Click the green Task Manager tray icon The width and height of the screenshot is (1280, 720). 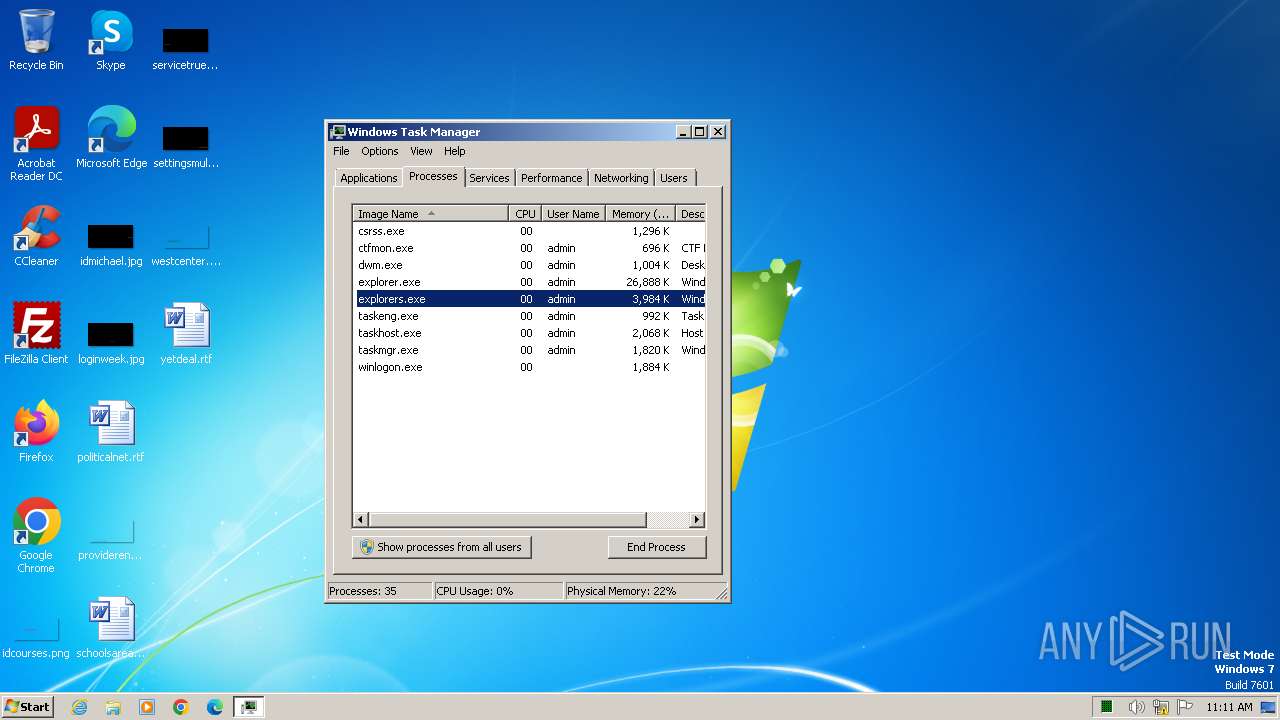tap(1107, 707)
